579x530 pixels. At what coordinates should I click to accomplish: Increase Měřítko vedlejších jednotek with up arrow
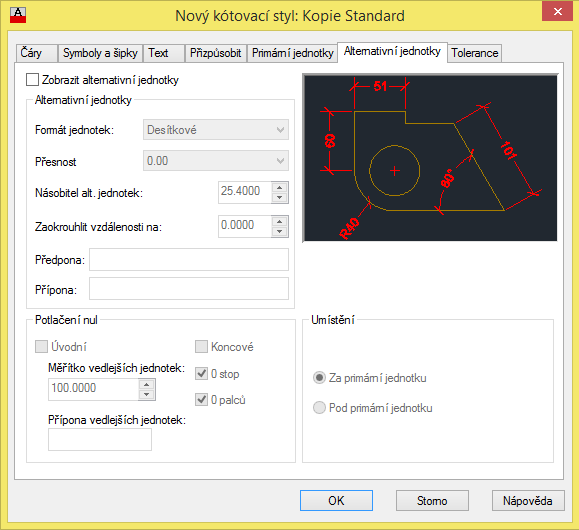pos(147,385)
